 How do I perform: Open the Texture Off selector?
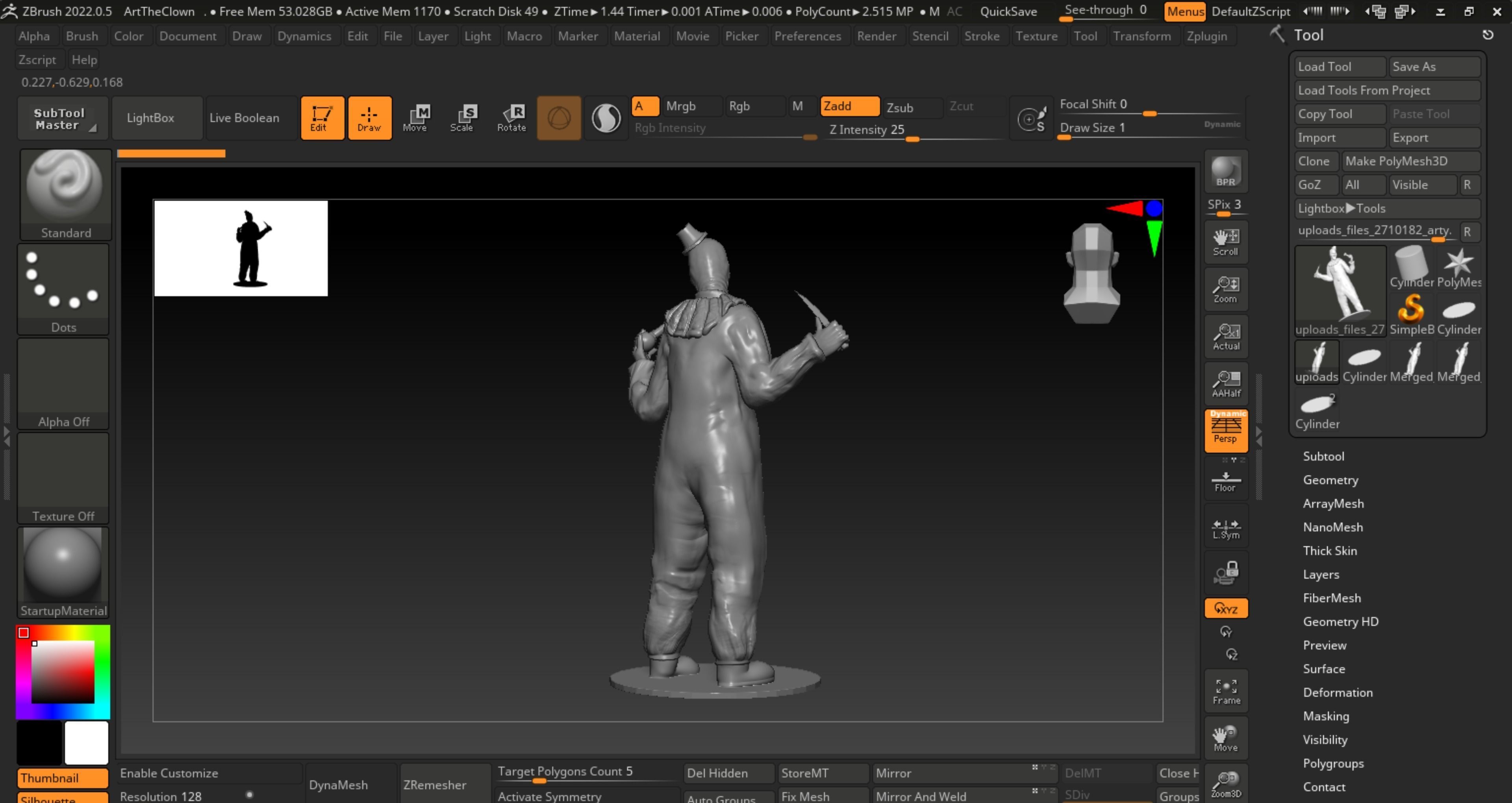pos(63,478)
